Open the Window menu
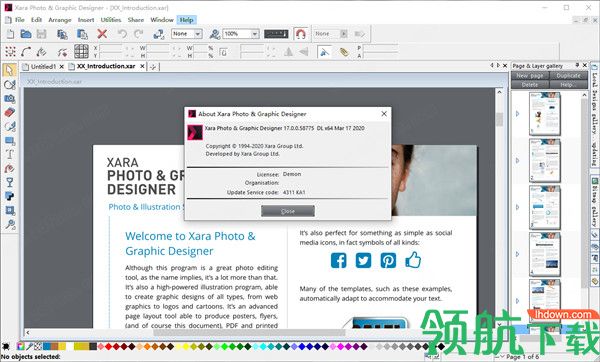This screenshot has height=362, width=600. click(x=161, y=20)
